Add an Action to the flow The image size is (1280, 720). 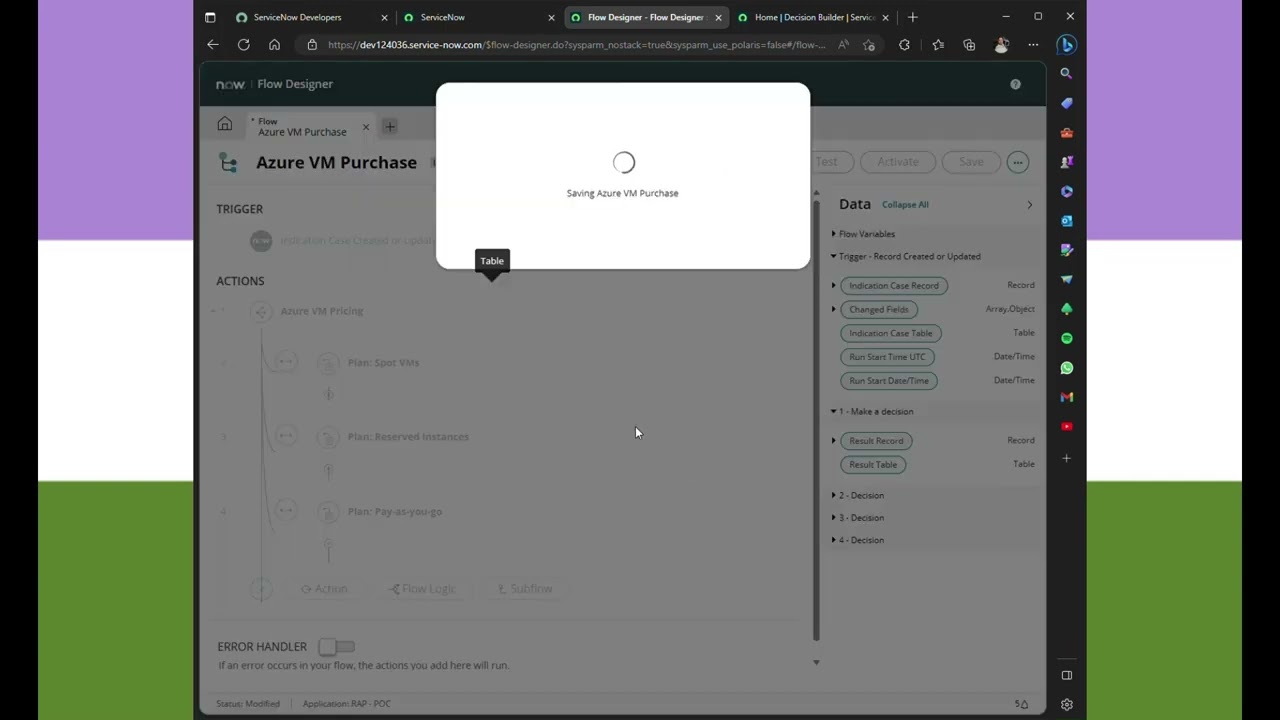coord(324,589)
